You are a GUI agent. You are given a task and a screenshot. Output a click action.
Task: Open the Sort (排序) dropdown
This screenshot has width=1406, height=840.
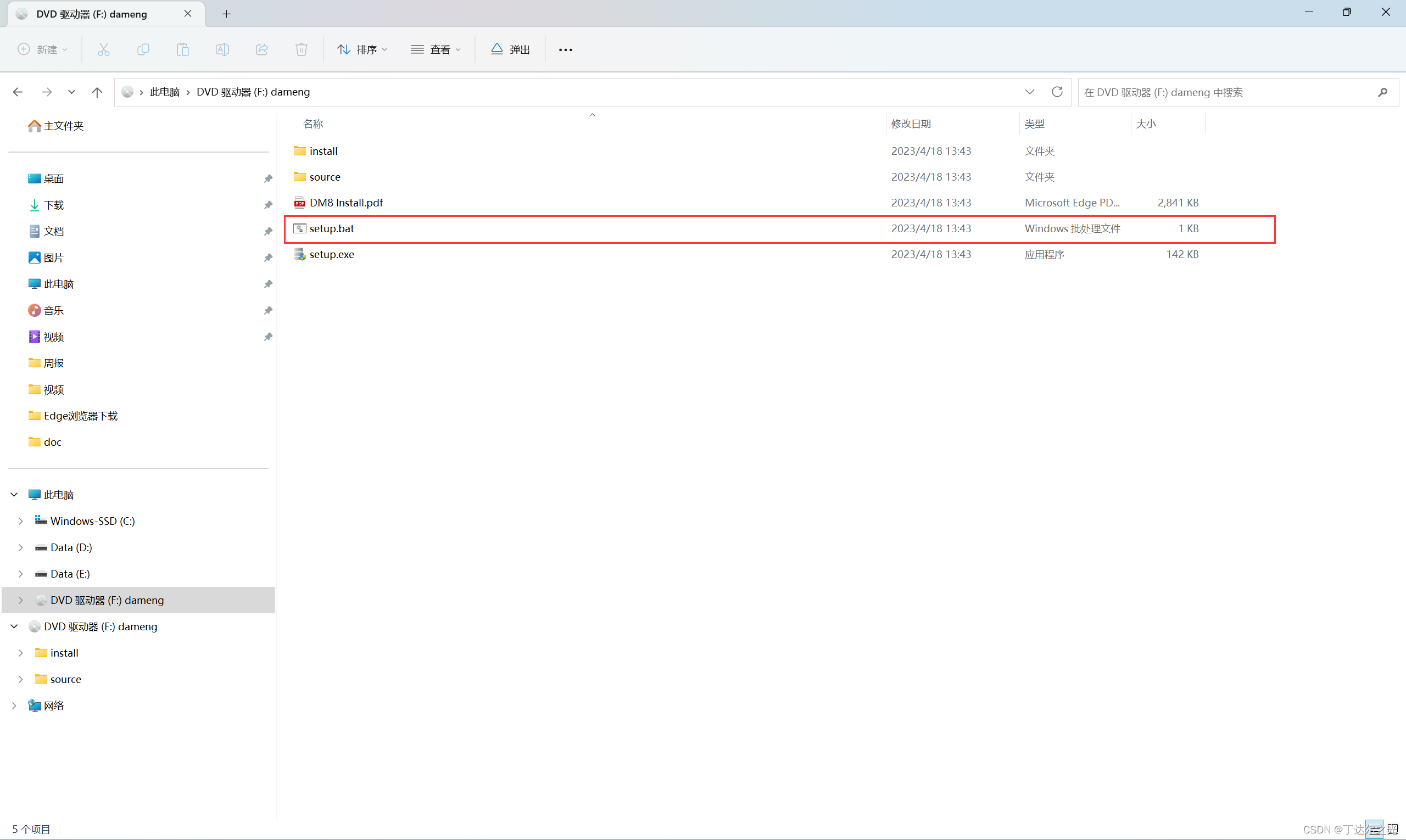(x=362, y=50)
